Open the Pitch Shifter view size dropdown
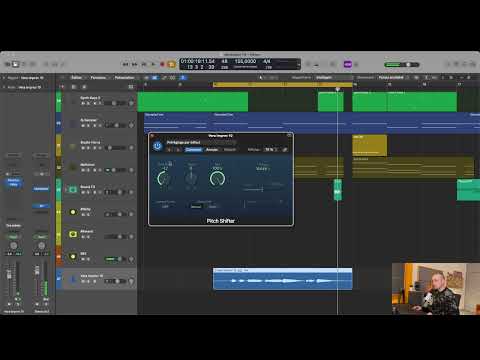 (x=271, y=149)
